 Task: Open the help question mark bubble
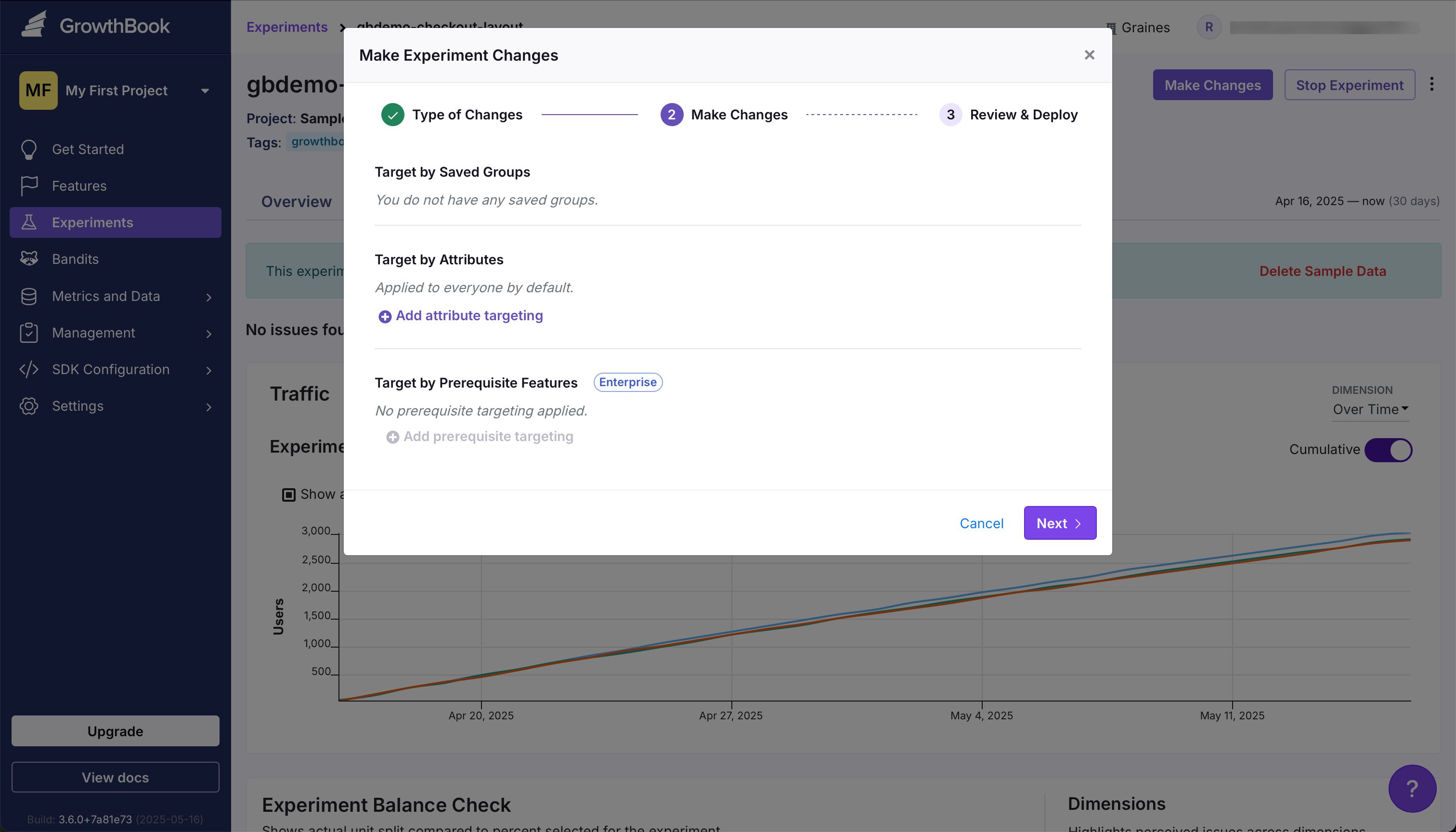coord(1412,789)
